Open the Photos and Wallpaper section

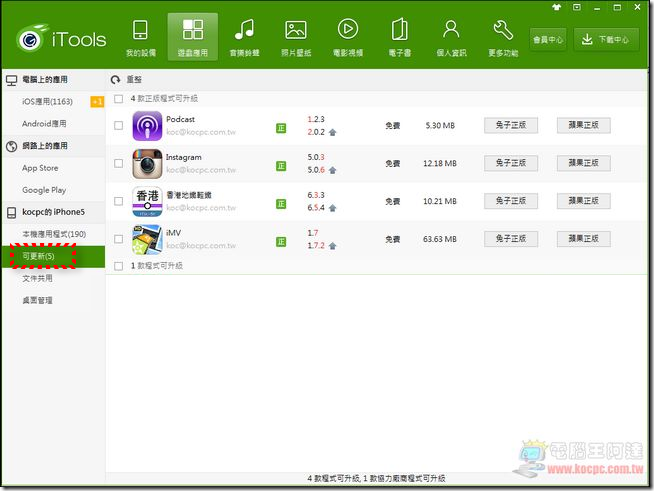click(296, 37)
